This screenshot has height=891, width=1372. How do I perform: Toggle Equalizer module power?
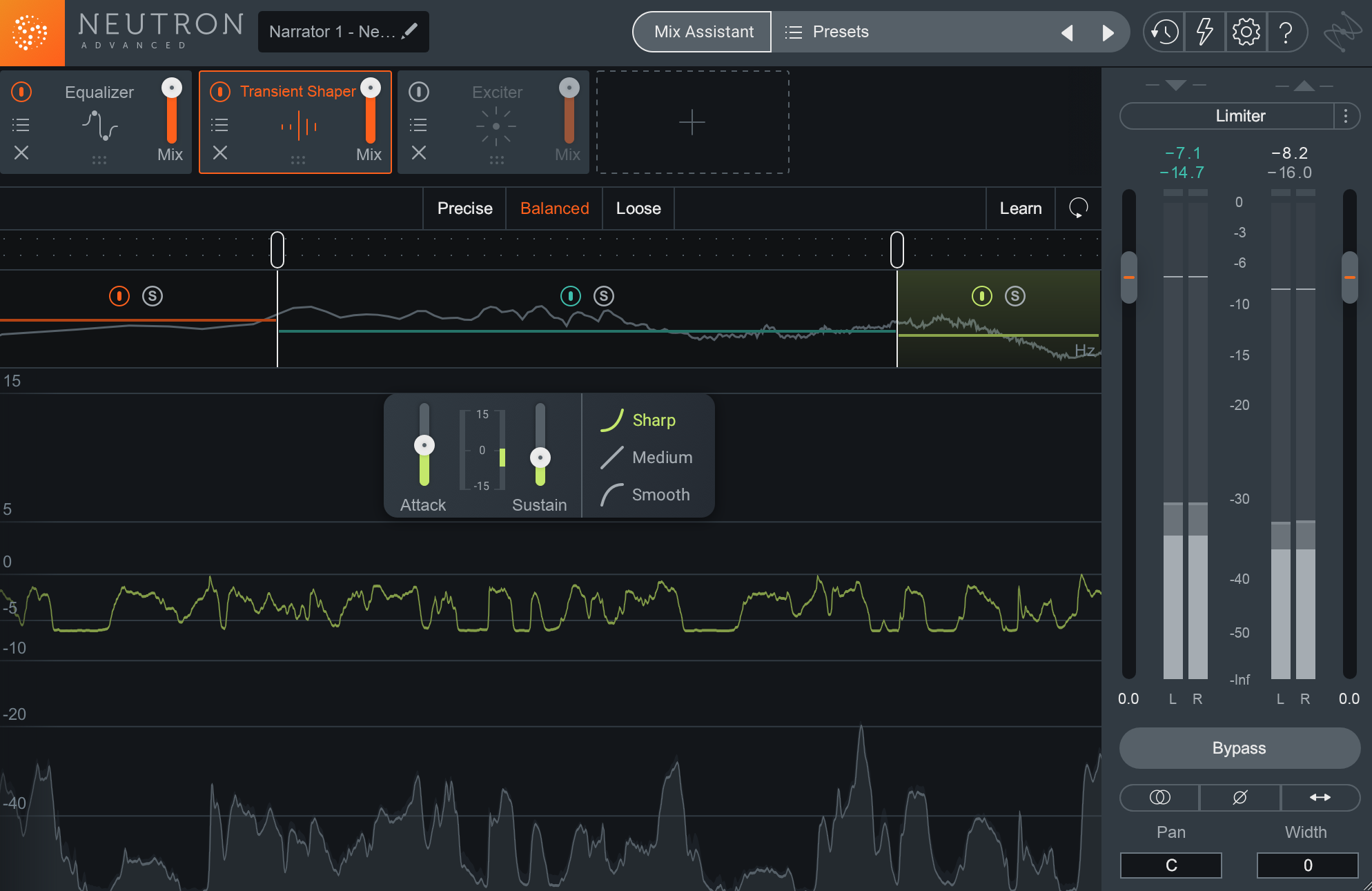click(21, 92)
